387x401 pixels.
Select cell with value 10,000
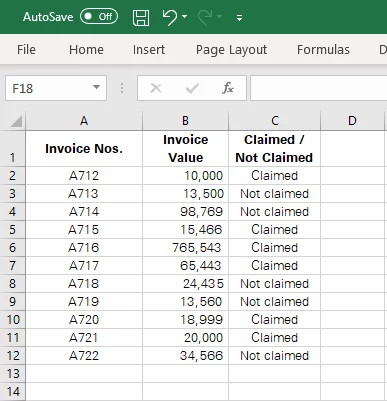[185, 176]
